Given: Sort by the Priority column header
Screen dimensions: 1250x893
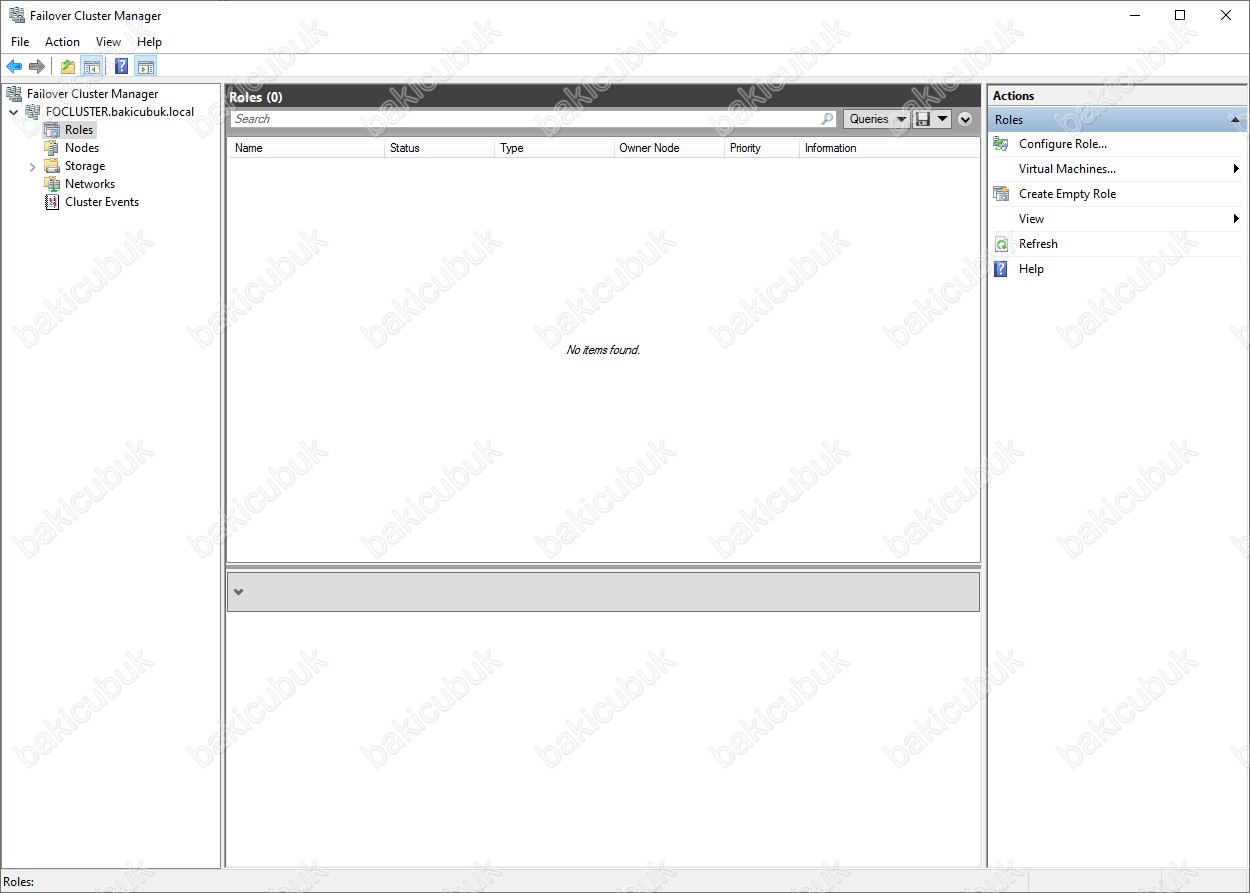Looking at the screenshot, I should coord(762,148).
